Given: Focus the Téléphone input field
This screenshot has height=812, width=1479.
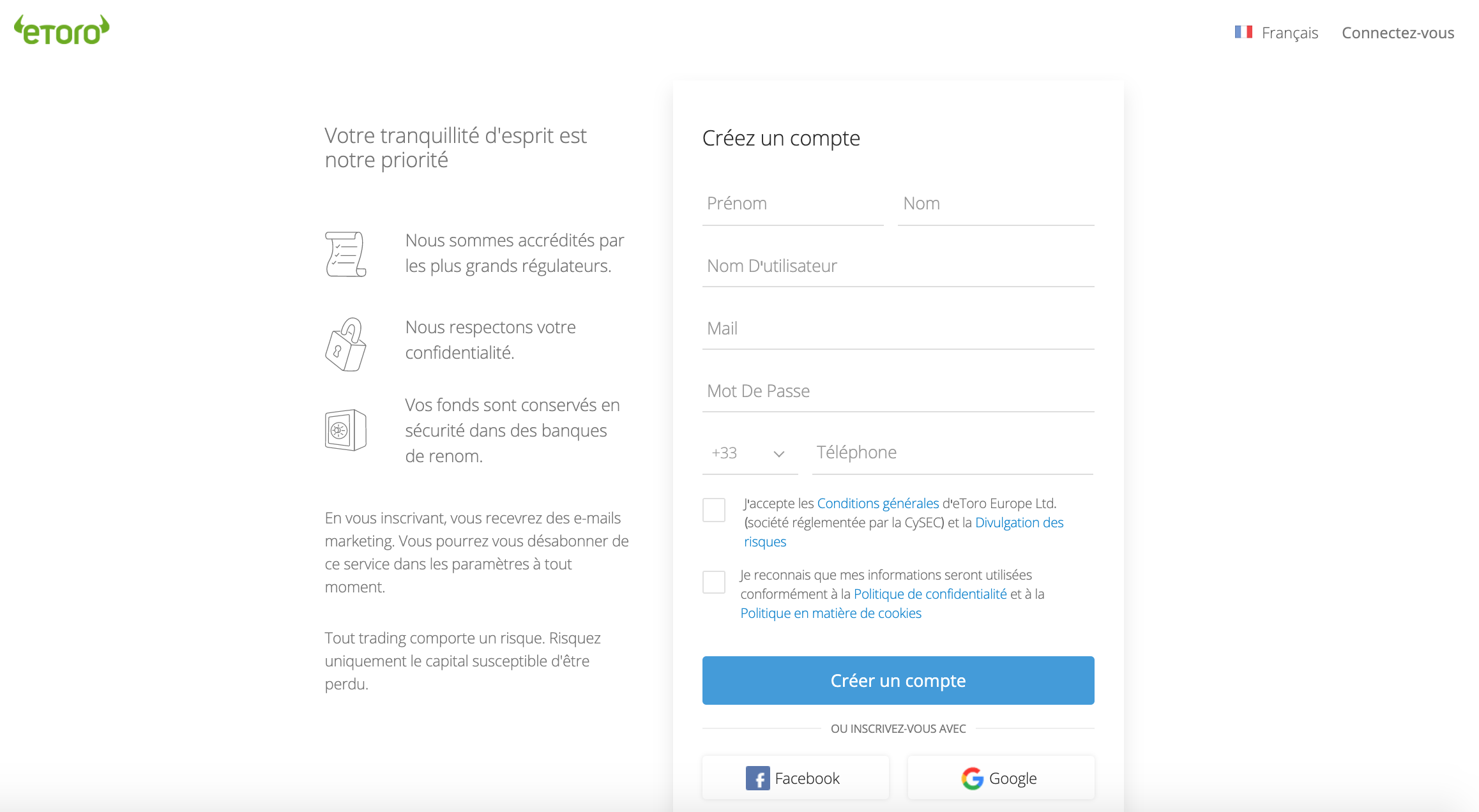Looking at the screenshot, I should point(953,453).
